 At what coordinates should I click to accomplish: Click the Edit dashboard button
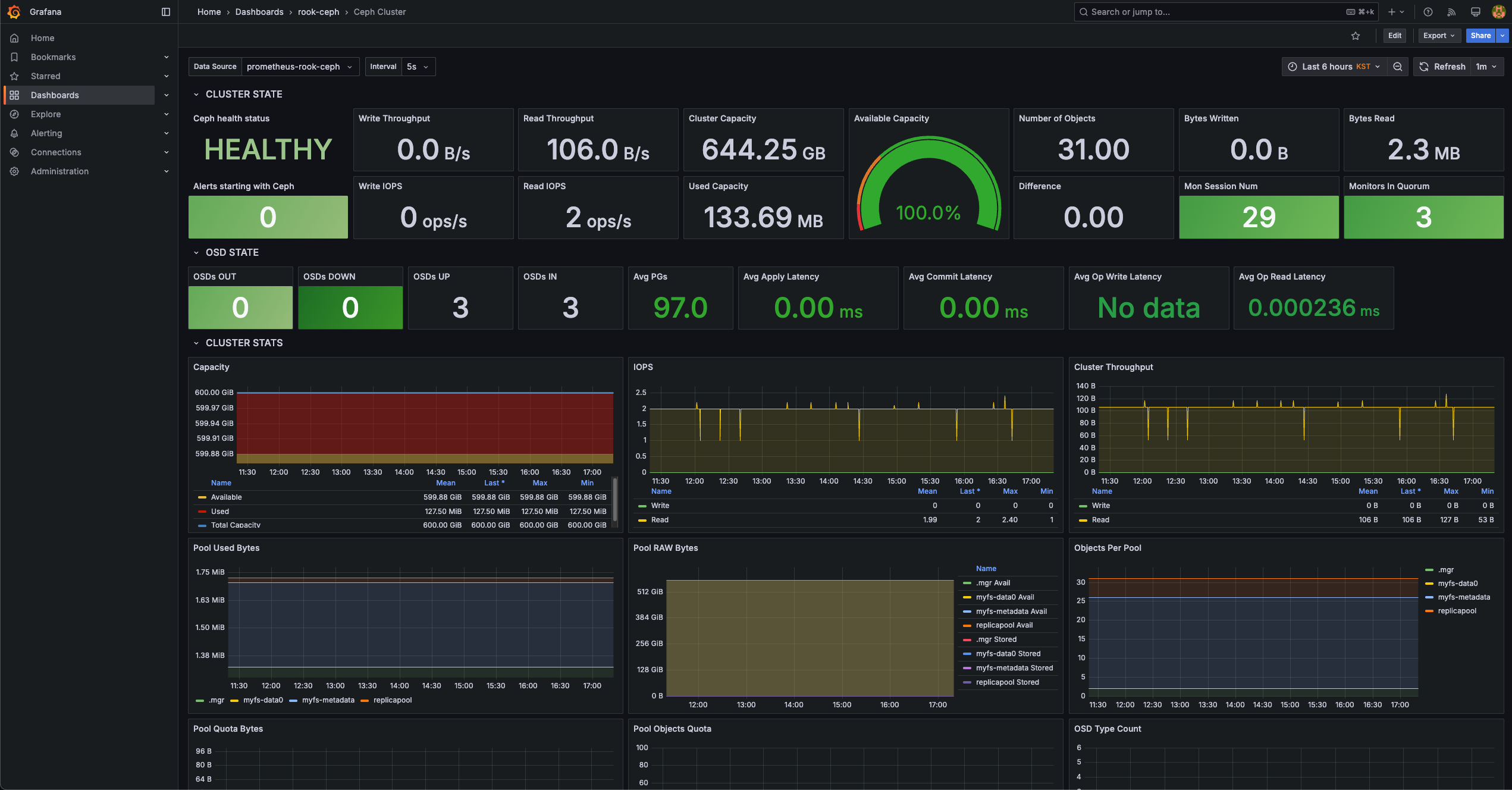(1394, 36)
